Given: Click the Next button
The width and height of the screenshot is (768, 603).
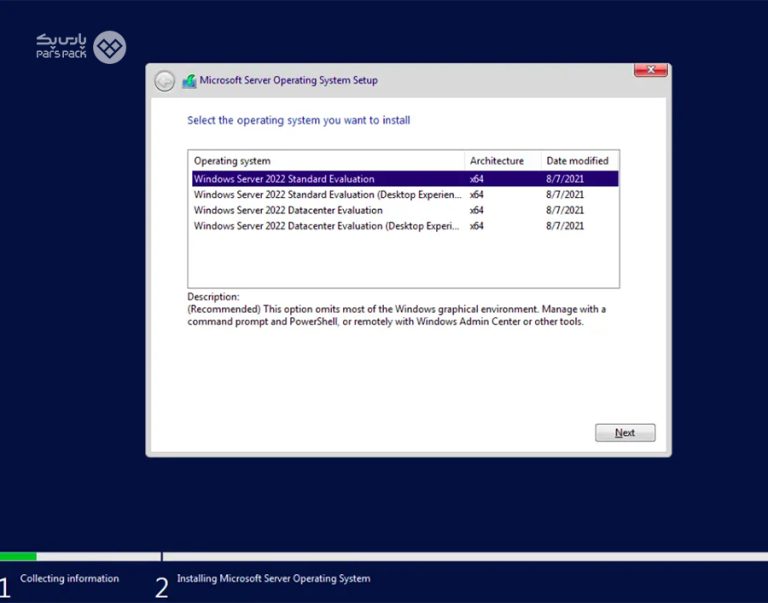Looking at the screenshot, I should 625,433.
